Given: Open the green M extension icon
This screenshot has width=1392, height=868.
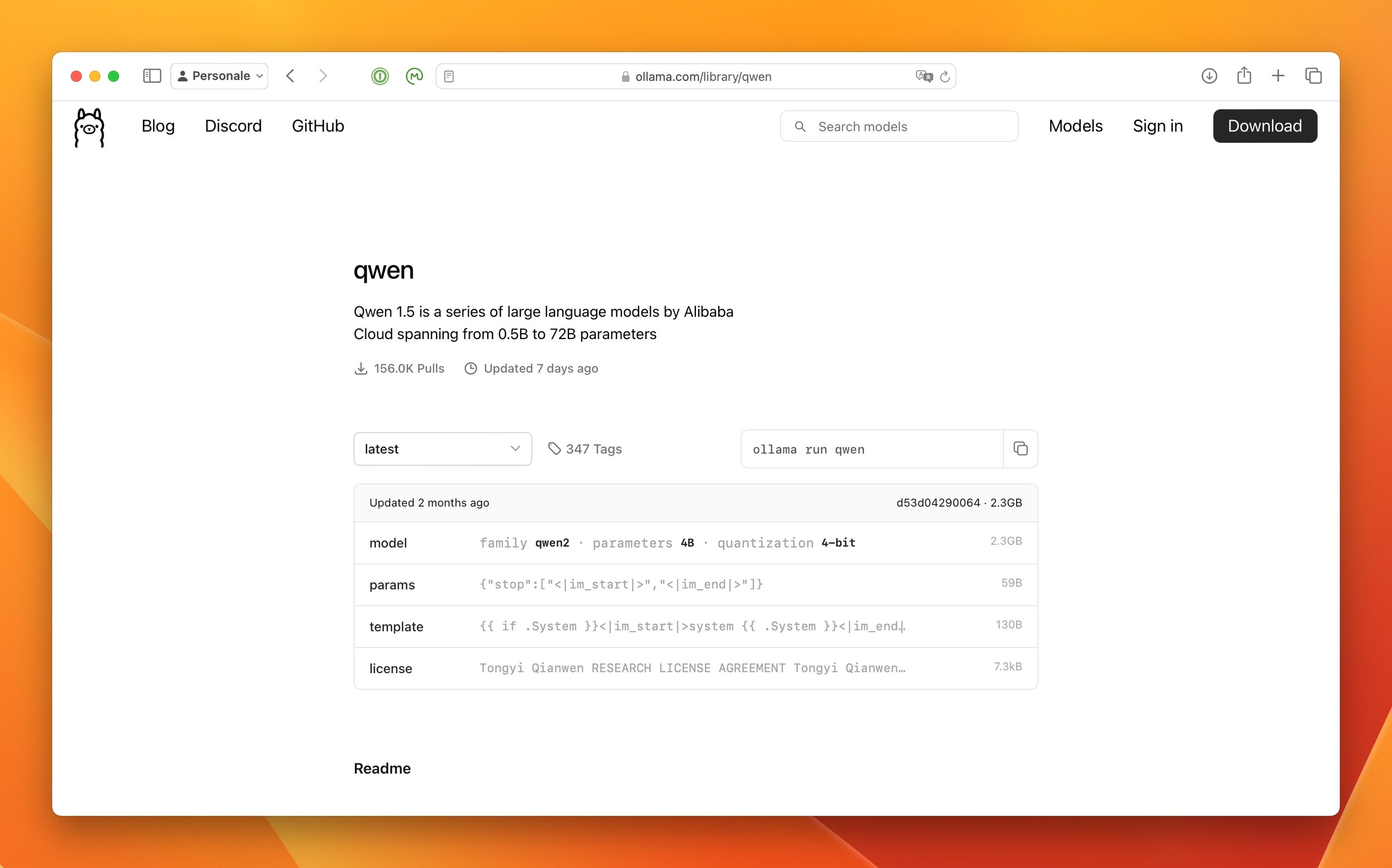Looking at the screenshot, I should (414, 76).
